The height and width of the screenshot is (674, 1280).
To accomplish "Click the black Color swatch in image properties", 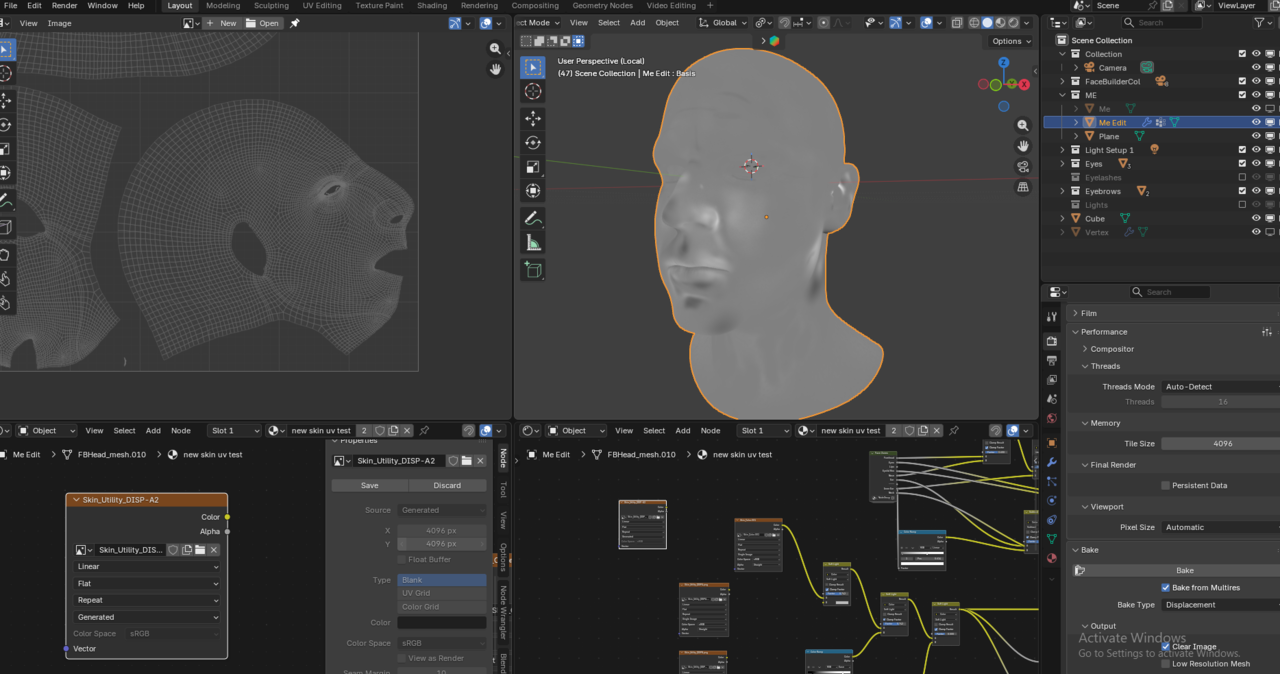I will (442, 623).
